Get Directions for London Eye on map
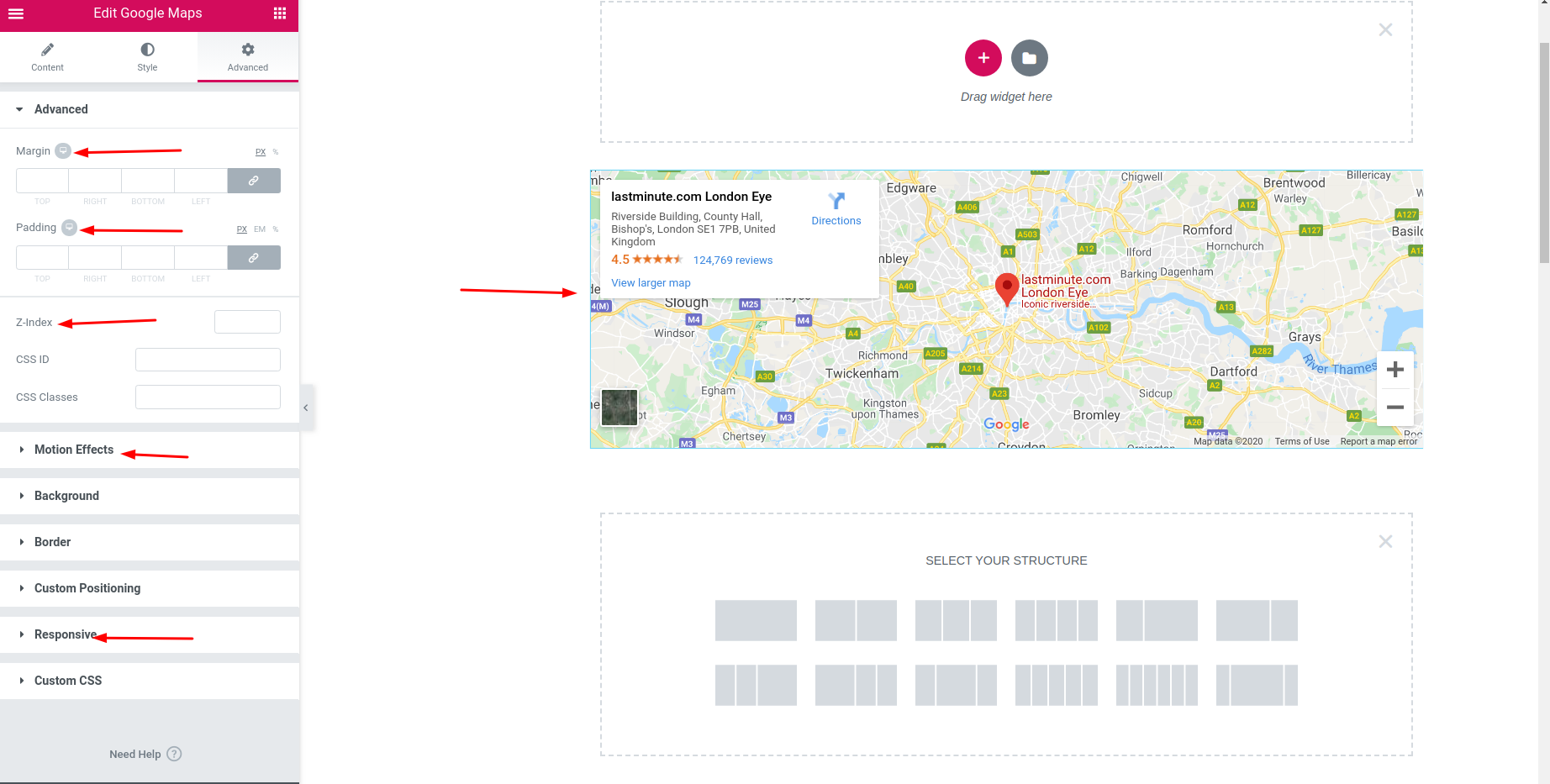The image size is (1550, 784). [x=836, y=209]
